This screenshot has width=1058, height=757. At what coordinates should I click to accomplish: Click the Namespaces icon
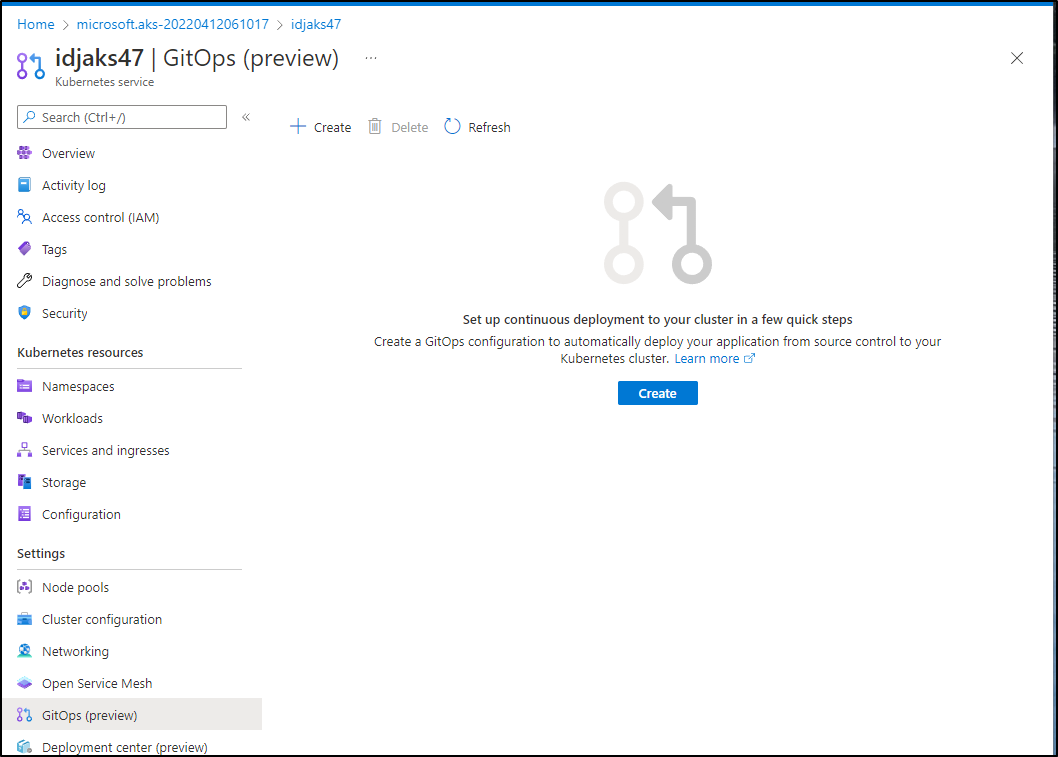tap(24, 386)
